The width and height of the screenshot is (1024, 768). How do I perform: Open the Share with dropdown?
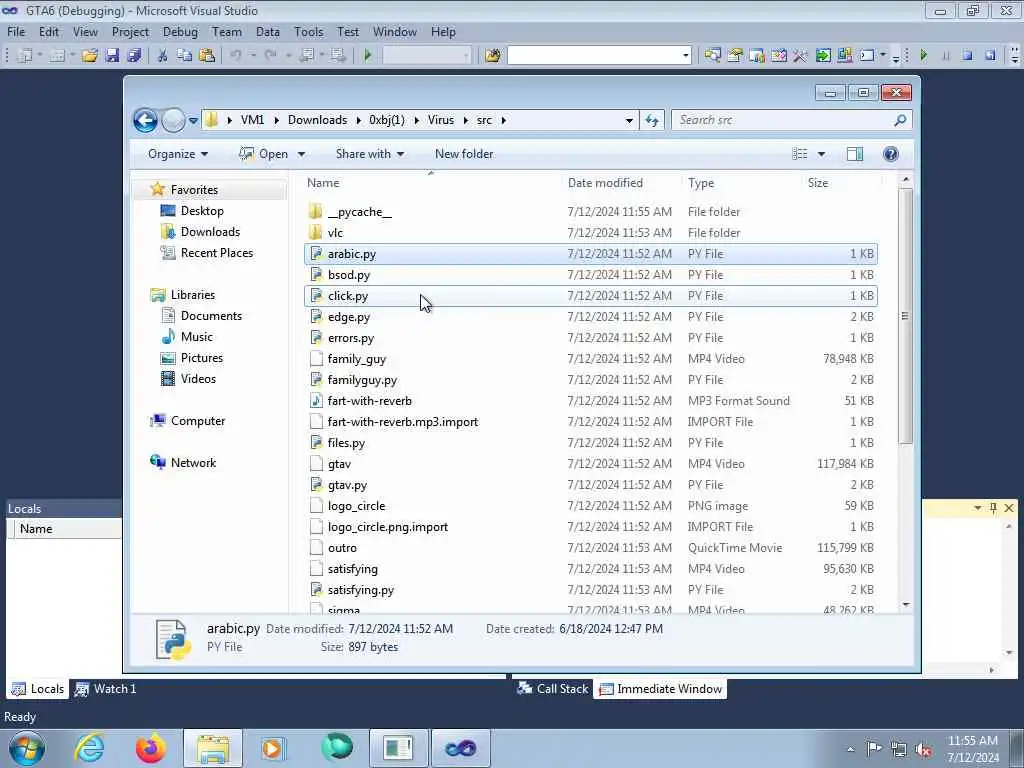[x=370, y=154]
